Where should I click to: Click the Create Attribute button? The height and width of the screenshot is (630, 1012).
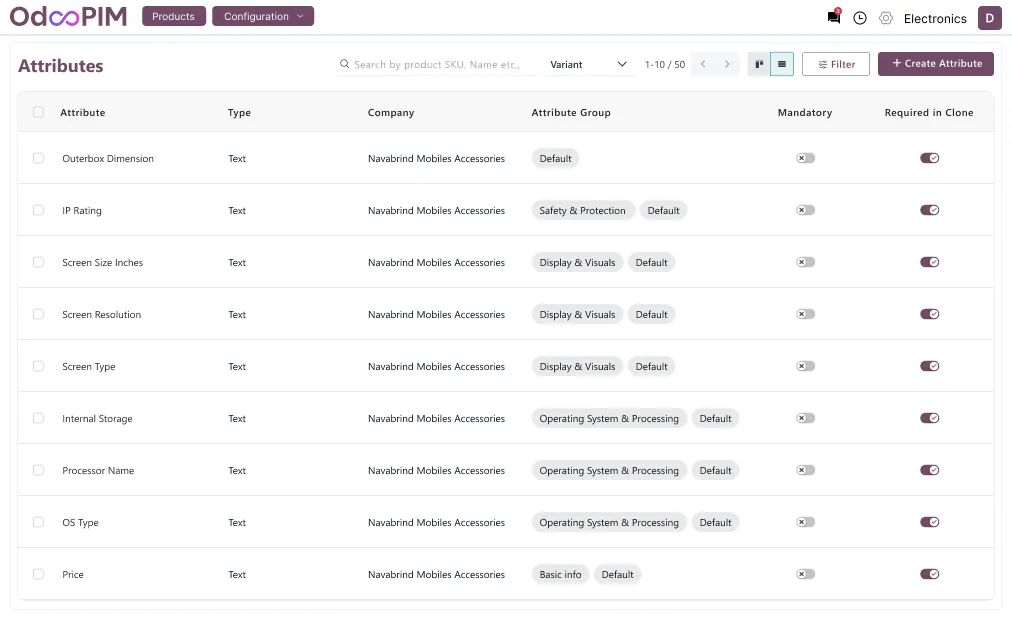pos(936,64)
